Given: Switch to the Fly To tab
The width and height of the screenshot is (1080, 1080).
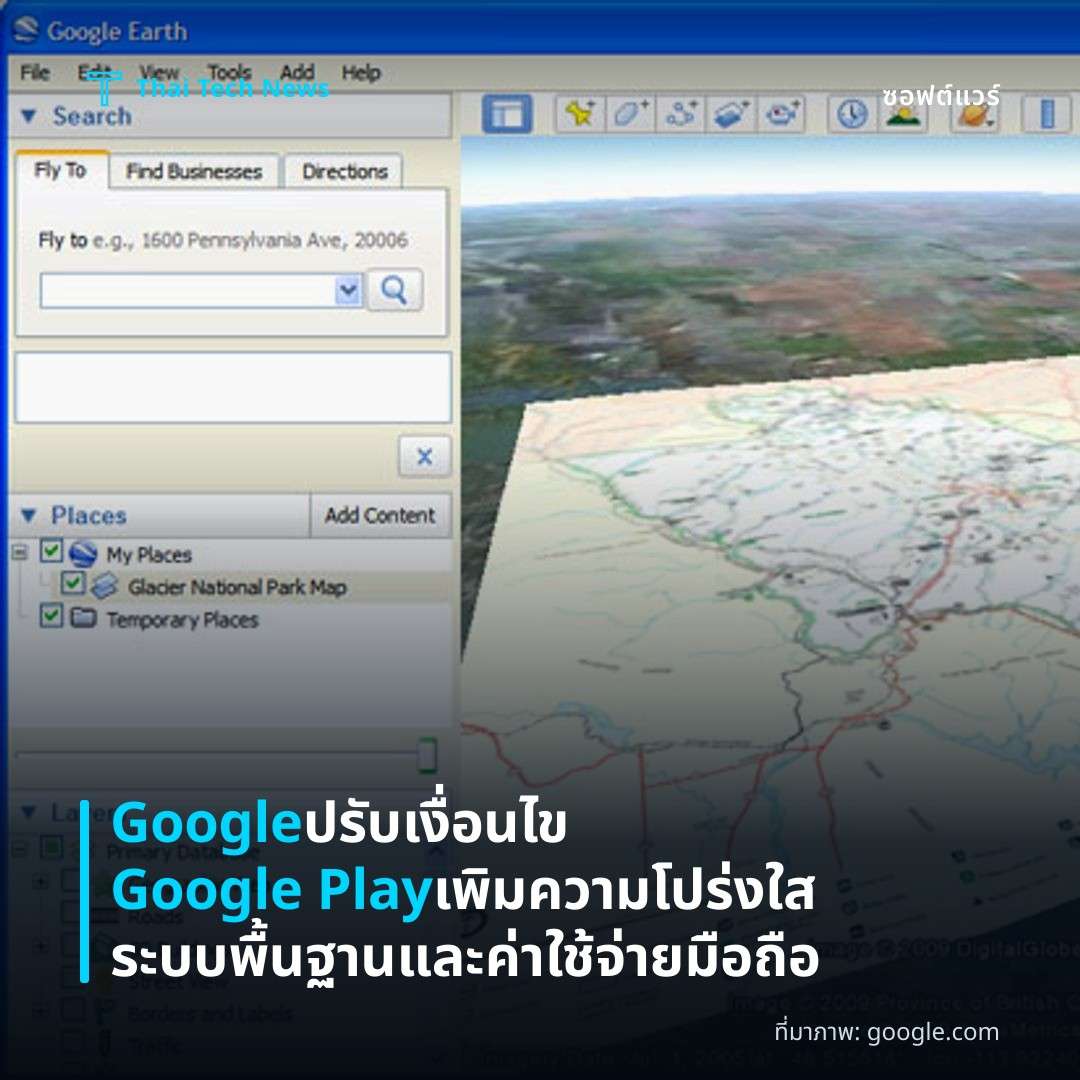Looking at the screenshot, I should [61, 169].
